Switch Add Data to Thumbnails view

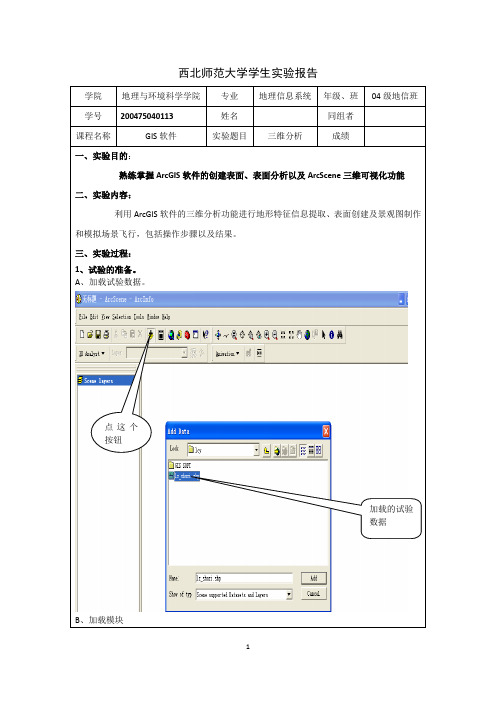tap(318, 450)
